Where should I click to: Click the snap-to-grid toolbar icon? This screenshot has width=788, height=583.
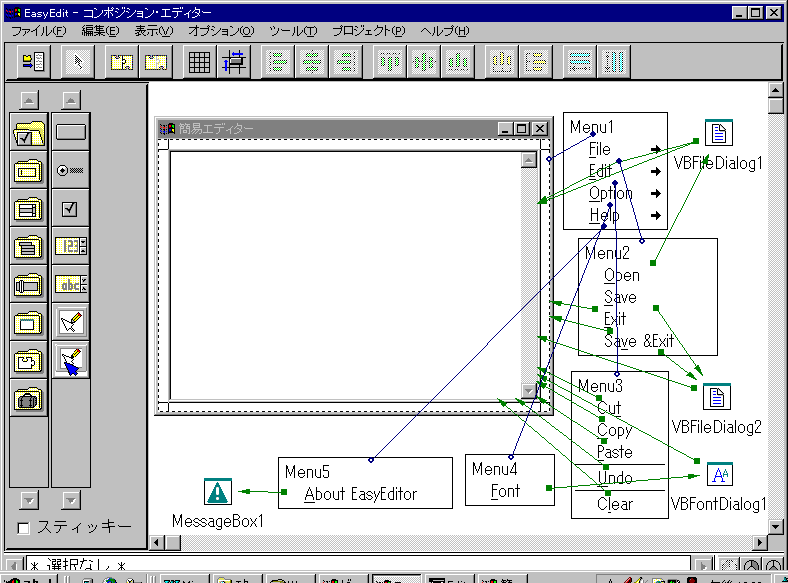point(234,62)
